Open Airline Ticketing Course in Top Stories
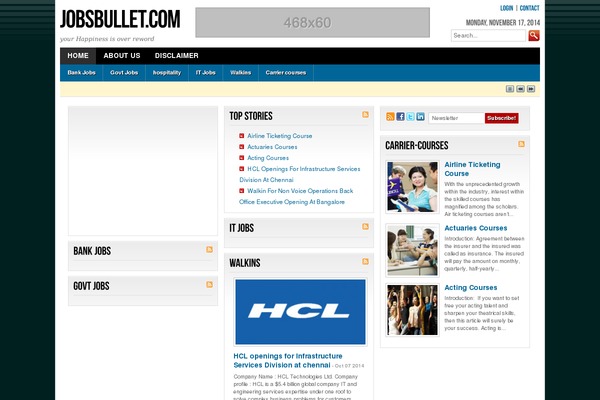The image size is (600, 400). click(x=280, y=136)
